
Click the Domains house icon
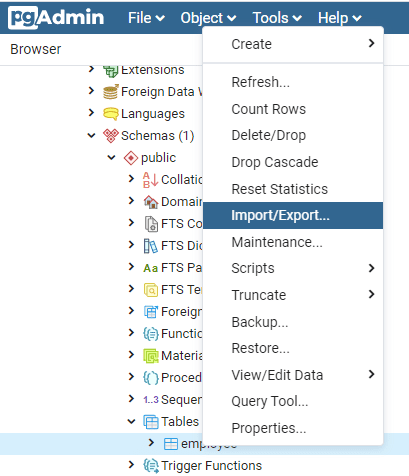click(151, 202)
